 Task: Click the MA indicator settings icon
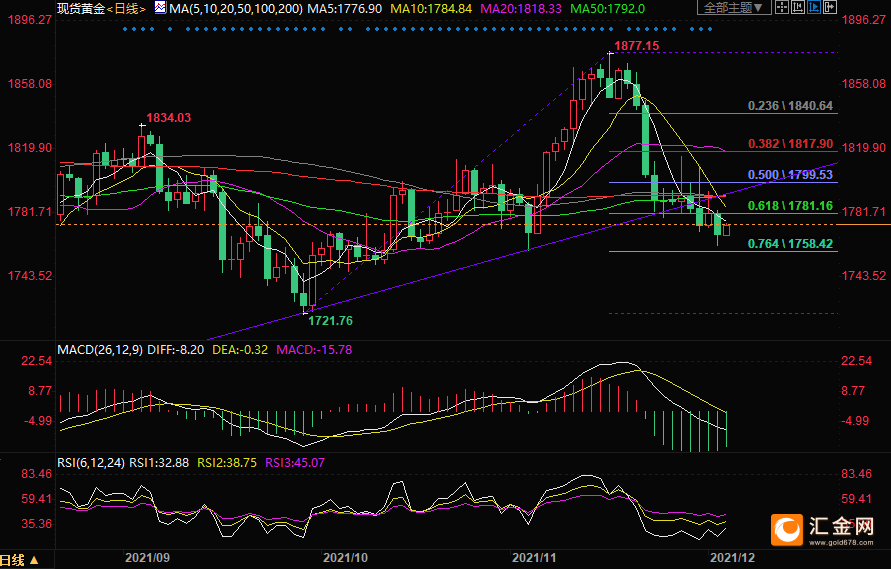(x=159, y=8)
